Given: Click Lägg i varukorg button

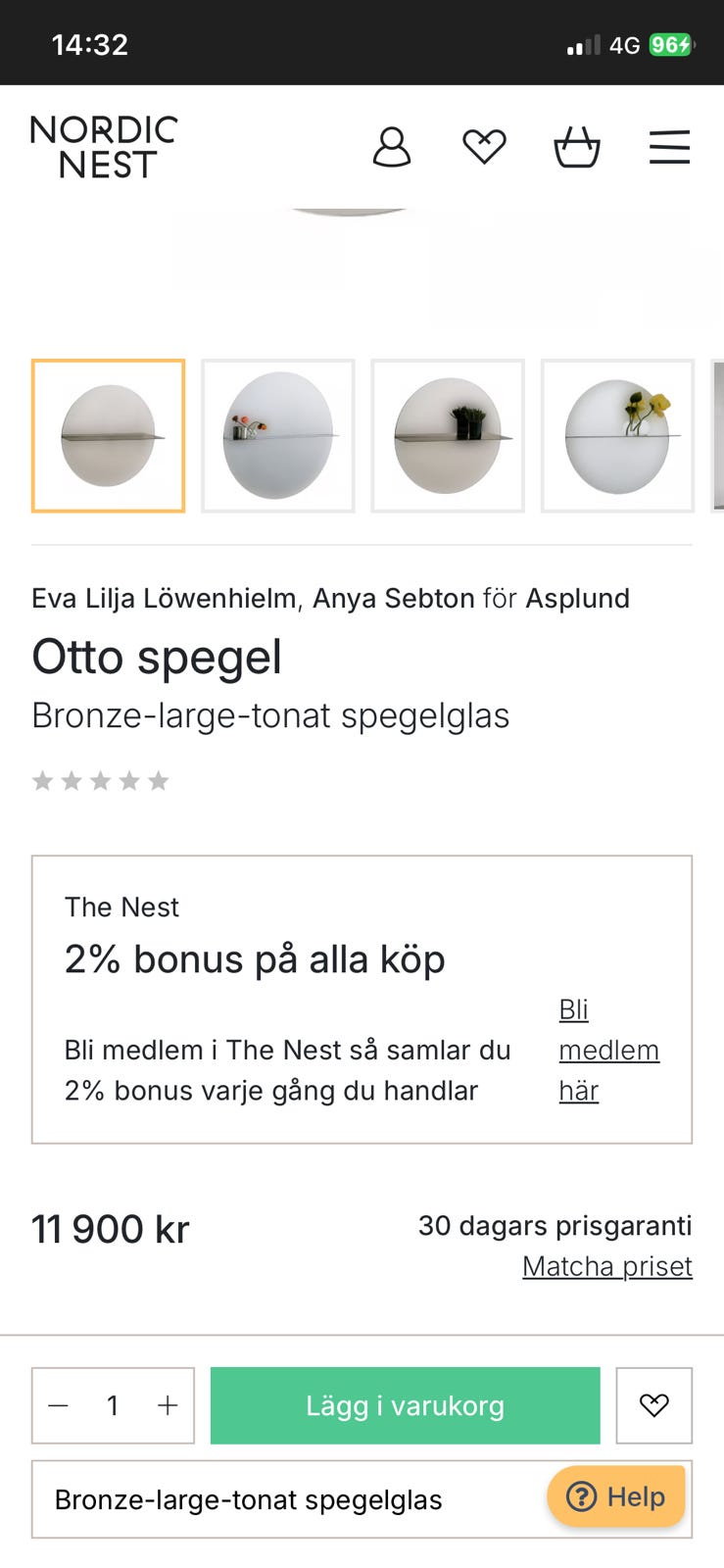Looking at the screenshot, I should [405, 1405].
